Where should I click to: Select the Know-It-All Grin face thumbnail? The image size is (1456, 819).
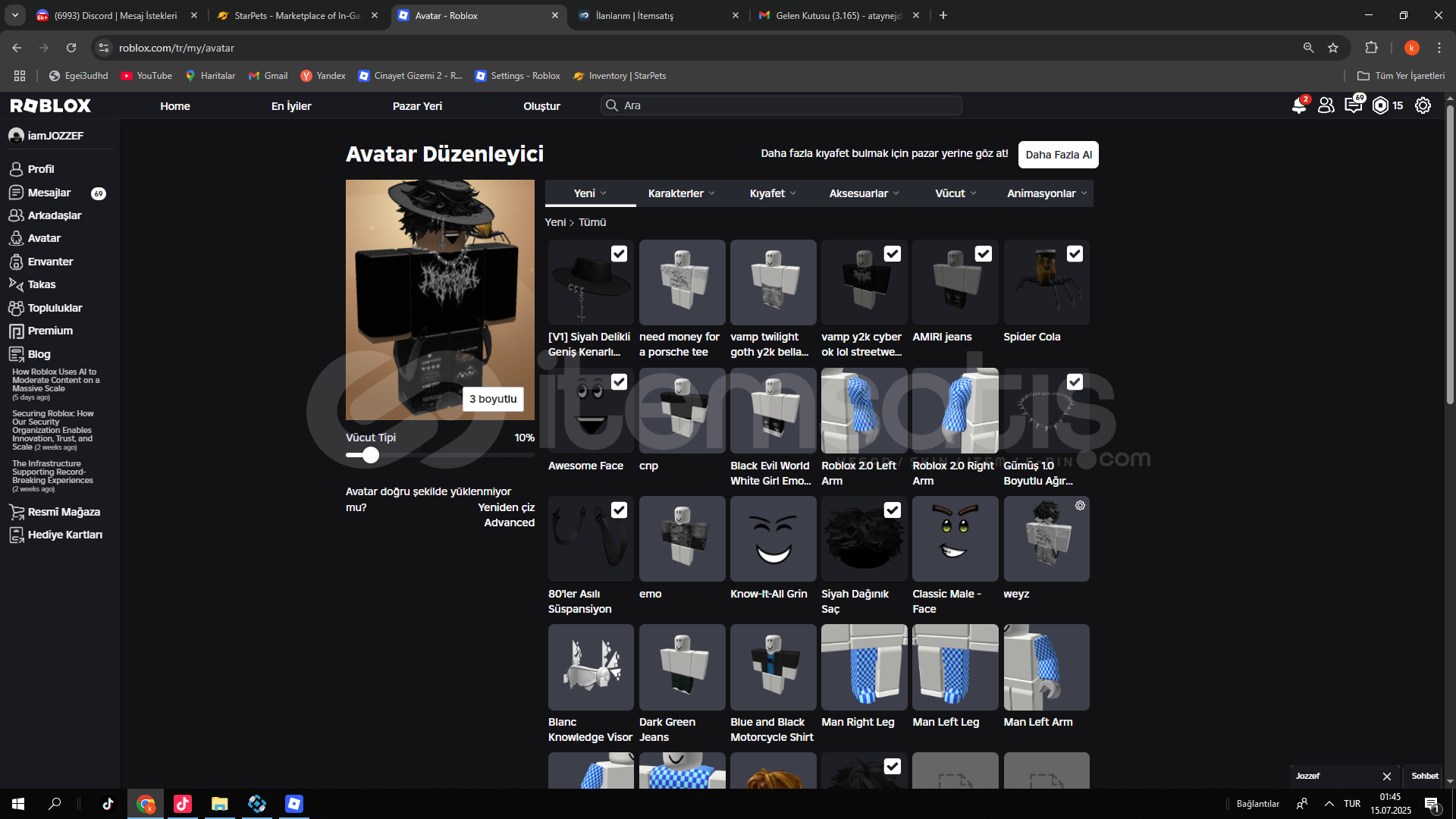(773, 539)
